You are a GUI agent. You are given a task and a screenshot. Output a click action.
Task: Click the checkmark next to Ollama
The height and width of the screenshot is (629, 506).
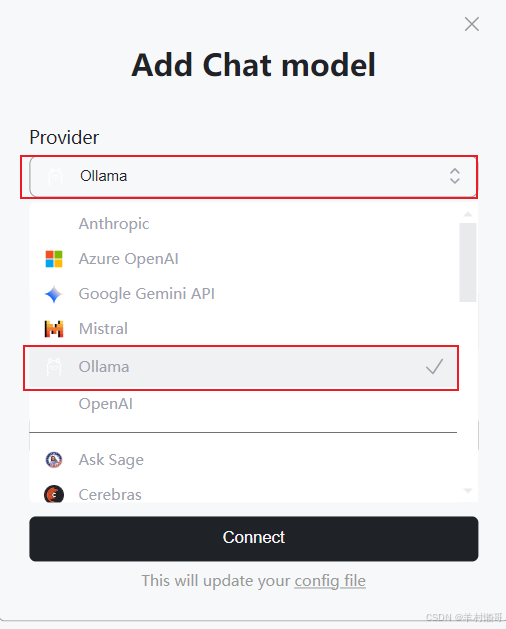[x=434, y=367]
